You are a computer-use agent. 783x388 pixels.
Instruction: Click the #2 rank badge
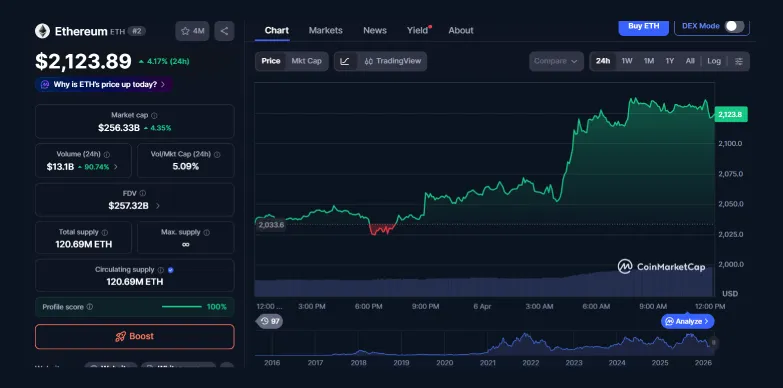136,31
